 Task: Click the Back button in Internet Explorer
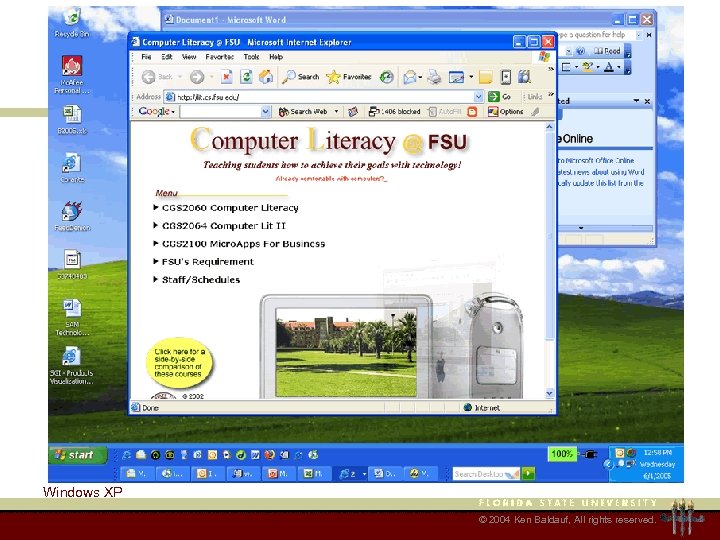157,77
